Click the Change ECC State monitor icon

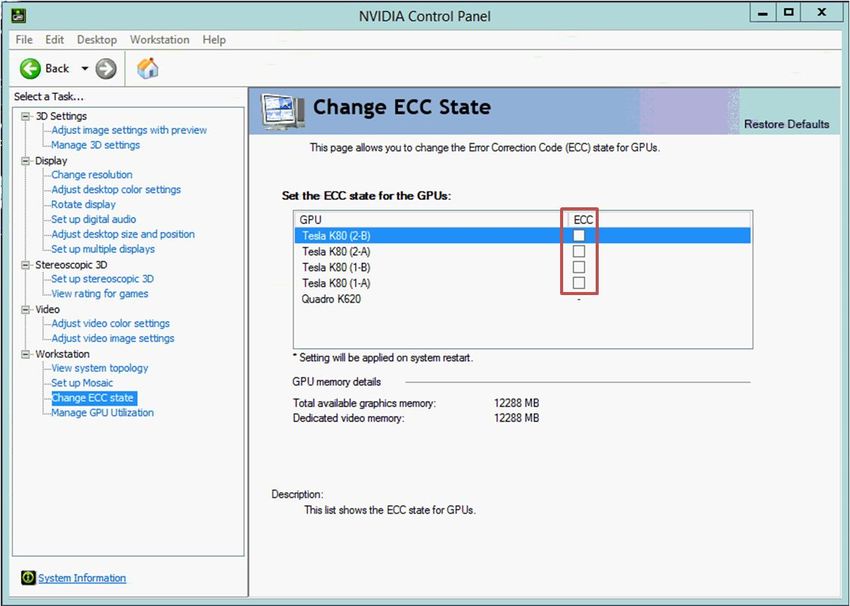[282, 111]
